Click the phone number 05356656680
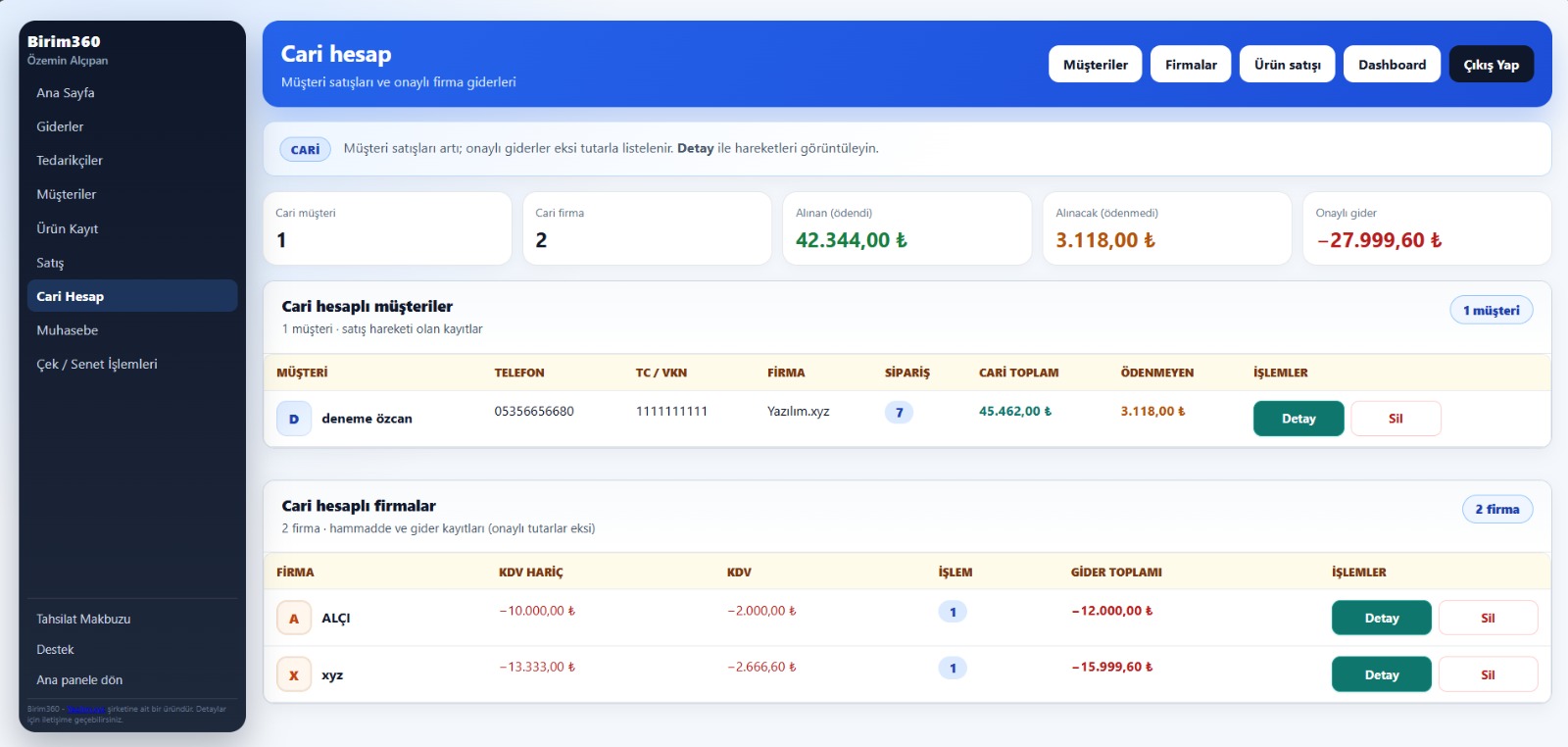1568x747 pixels. pos(534,412)
